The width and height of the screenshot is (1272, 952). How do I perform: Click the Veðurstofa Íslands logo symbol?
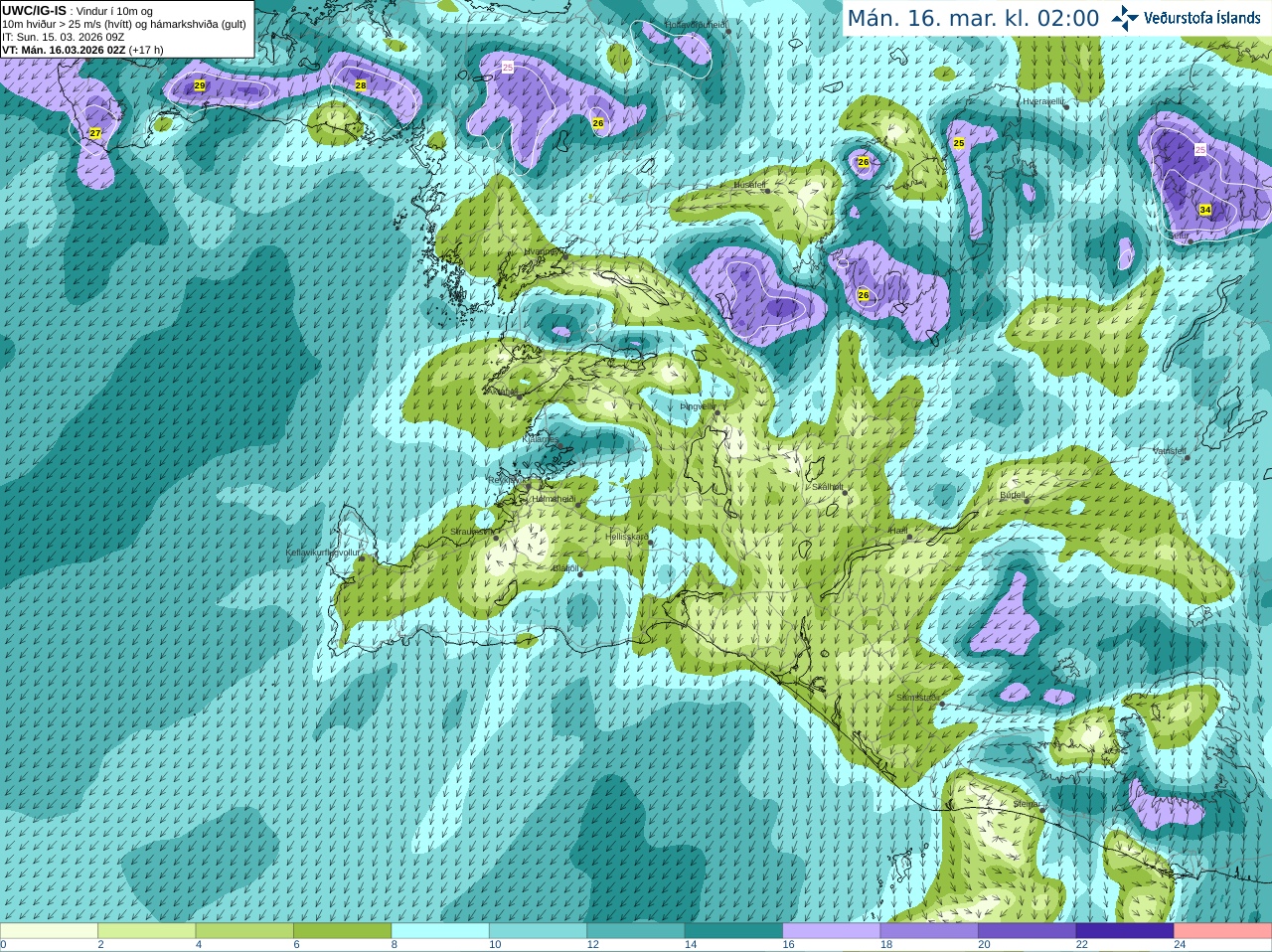coord(1125,18)
